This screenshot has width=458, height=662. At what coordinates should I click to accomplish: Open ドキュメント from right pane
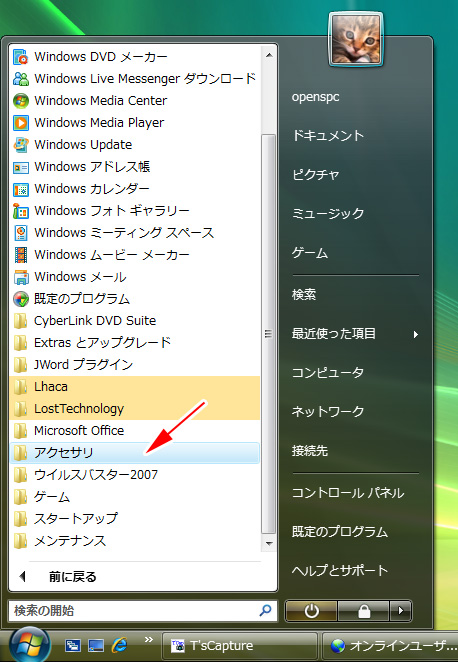click(328, 136)
